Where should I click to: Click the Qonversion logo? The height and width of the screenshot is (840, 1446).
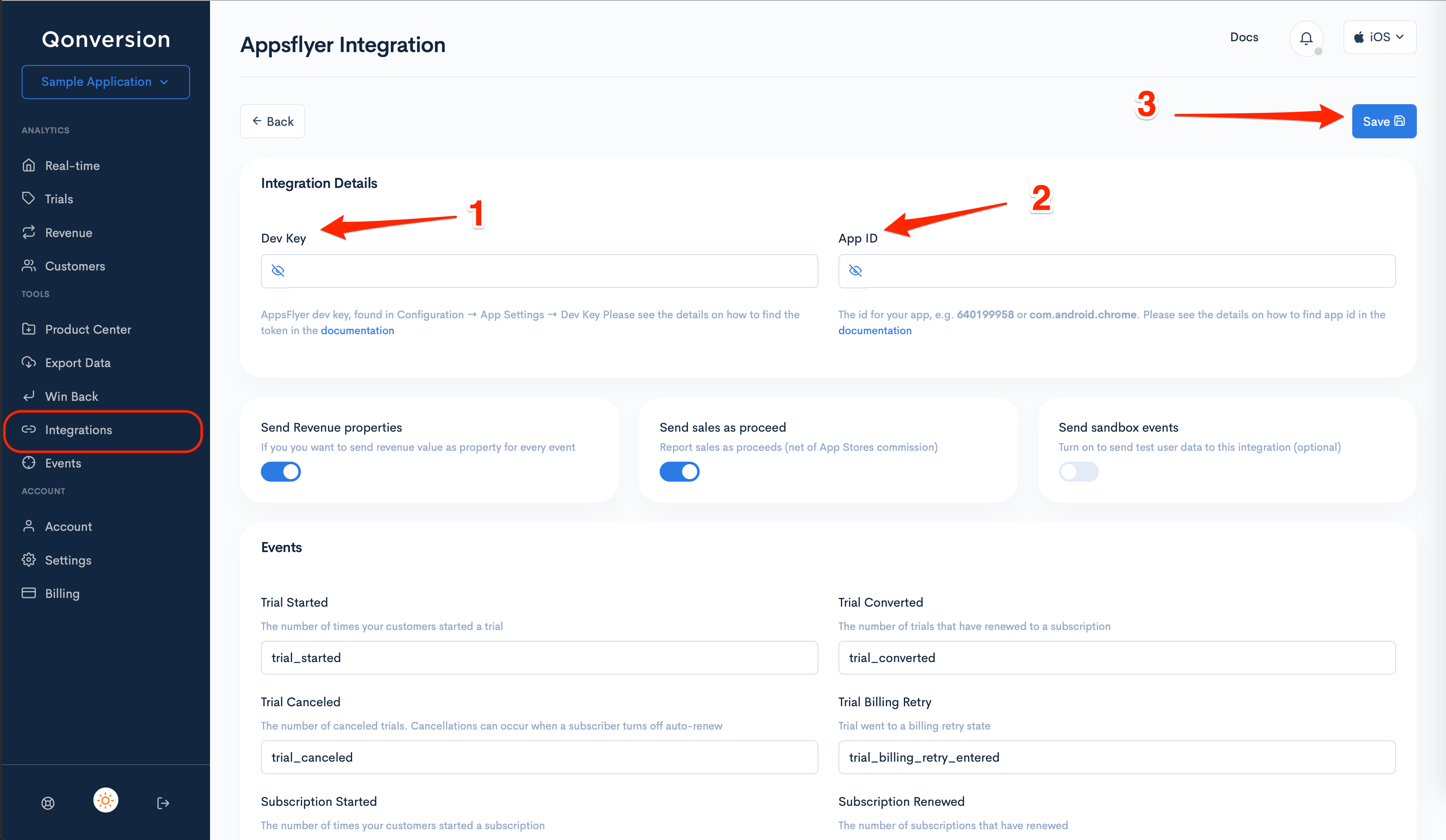(x=106, y=39)
